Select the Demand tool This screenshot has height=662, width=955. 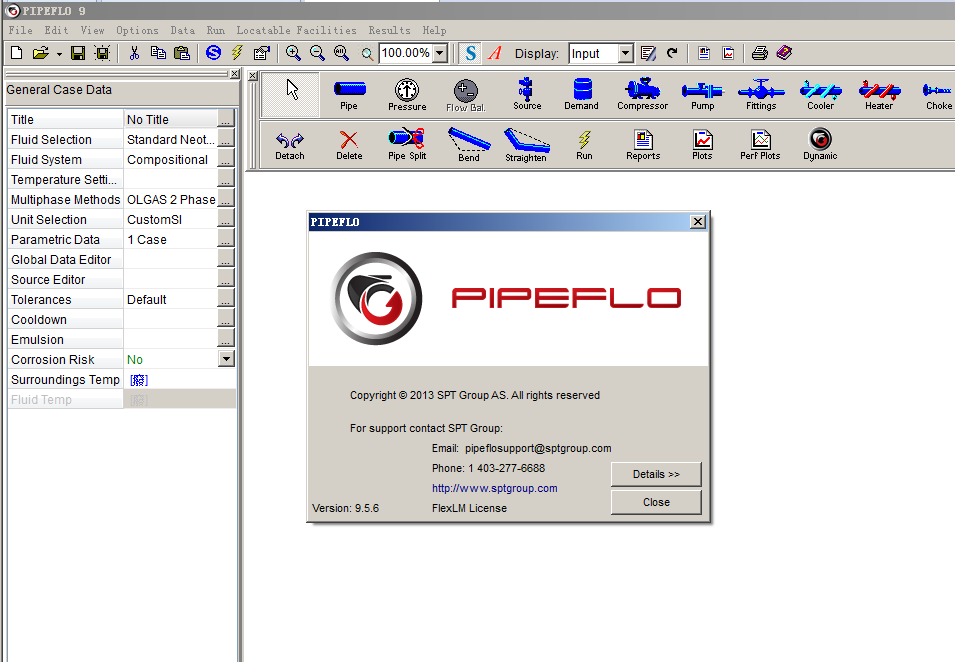pyautogui.click(x=582, y=94)
